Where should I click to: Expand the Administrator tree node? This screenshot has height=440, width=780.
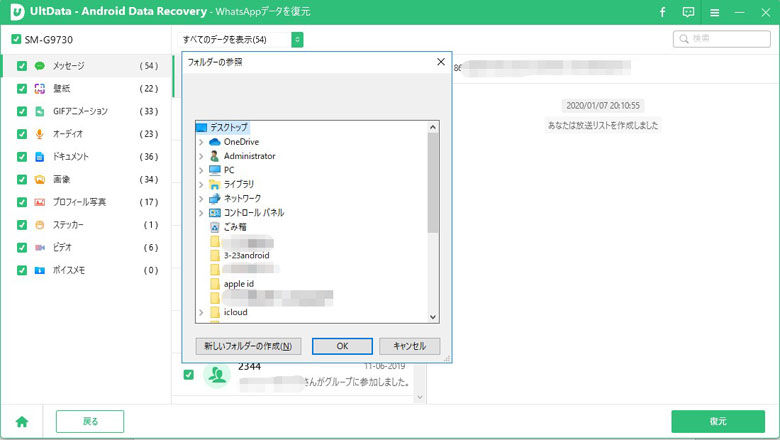click(201, 156)
